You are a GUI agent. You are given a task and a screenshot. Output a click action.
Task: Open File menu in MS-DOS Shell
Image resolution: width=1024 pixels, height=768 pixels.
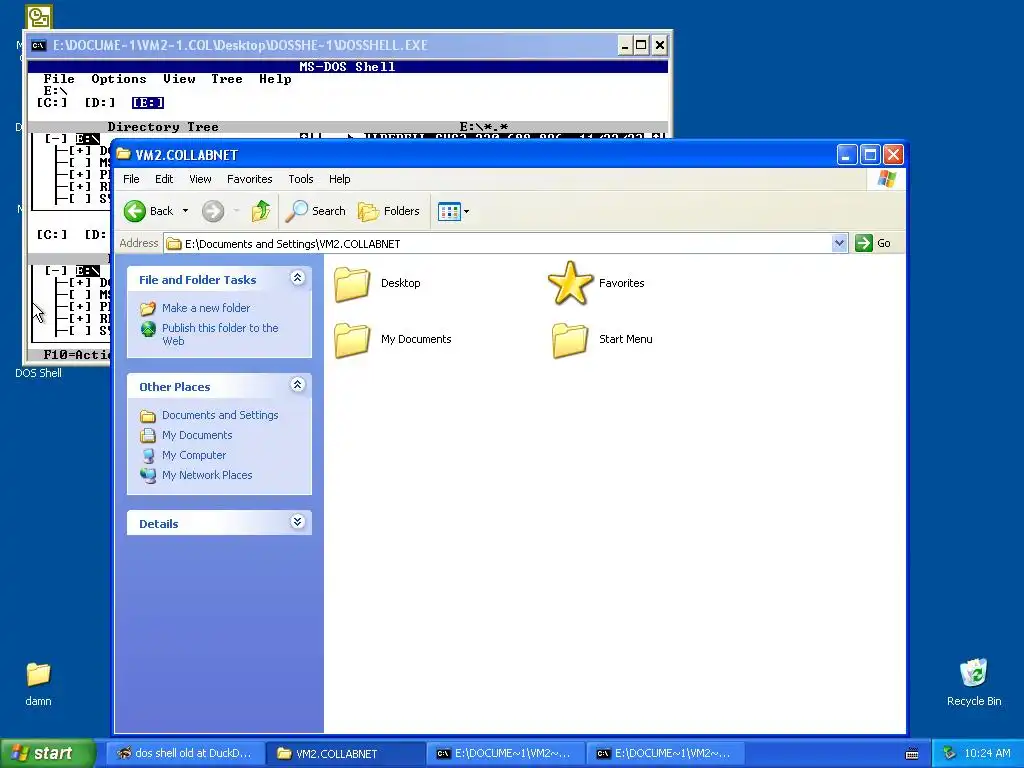(59, 79)
